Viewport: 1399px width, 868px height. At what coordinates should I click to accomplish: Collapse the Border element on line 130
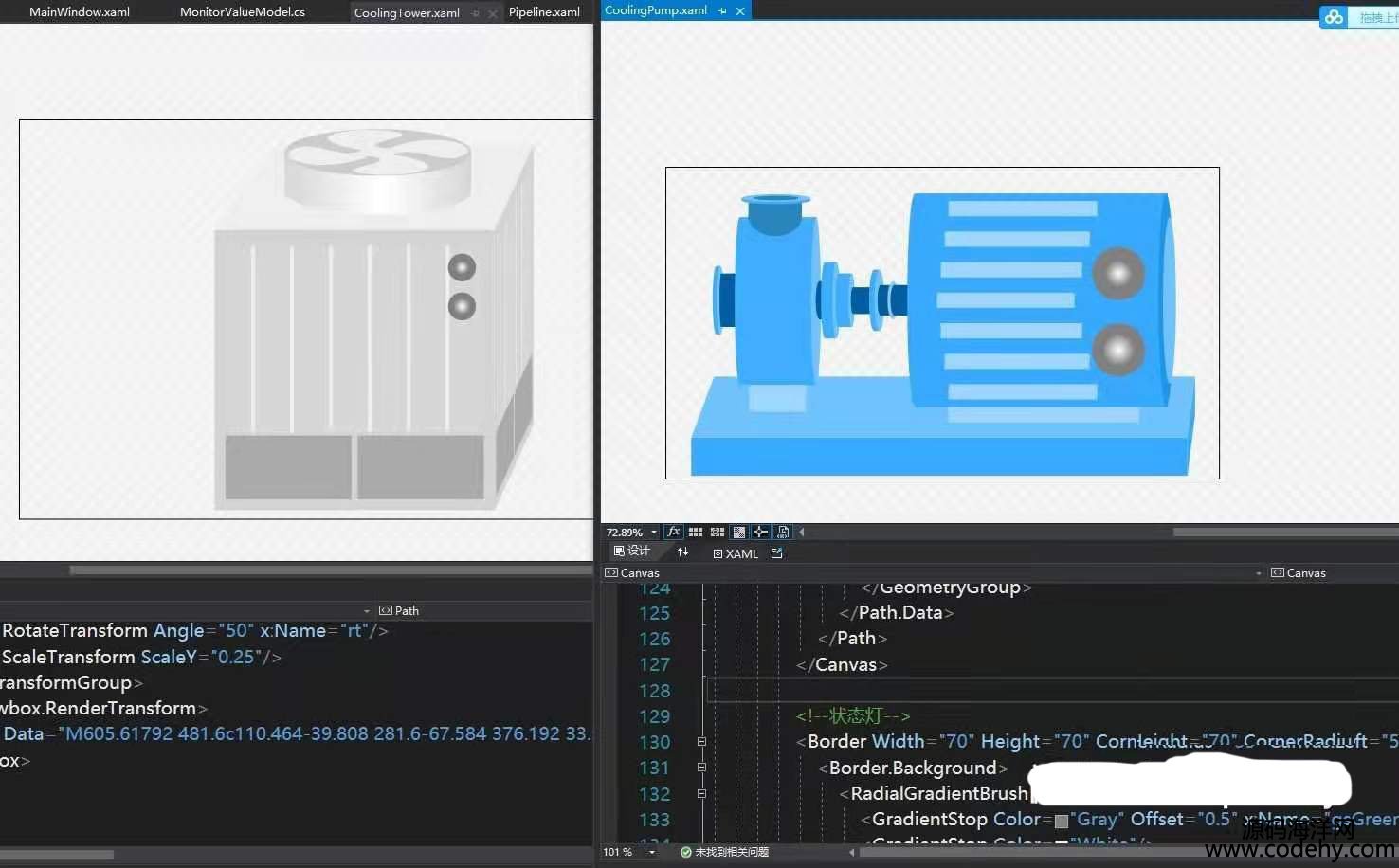pyautogui.click(x=701, y=742)
